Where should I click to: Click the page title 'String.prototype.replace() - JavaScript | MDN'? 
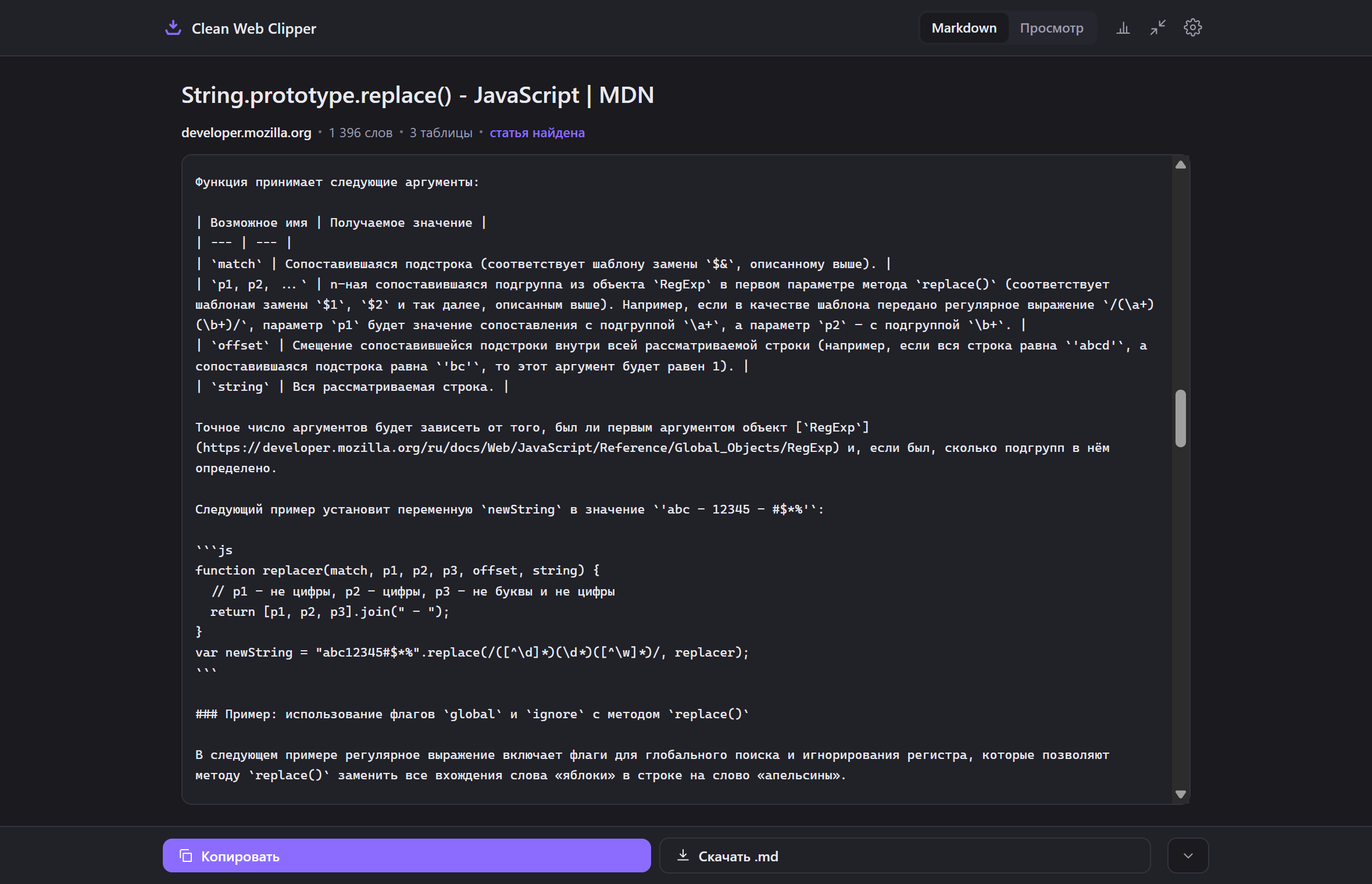pyautogui.click(x=417, y=95)
